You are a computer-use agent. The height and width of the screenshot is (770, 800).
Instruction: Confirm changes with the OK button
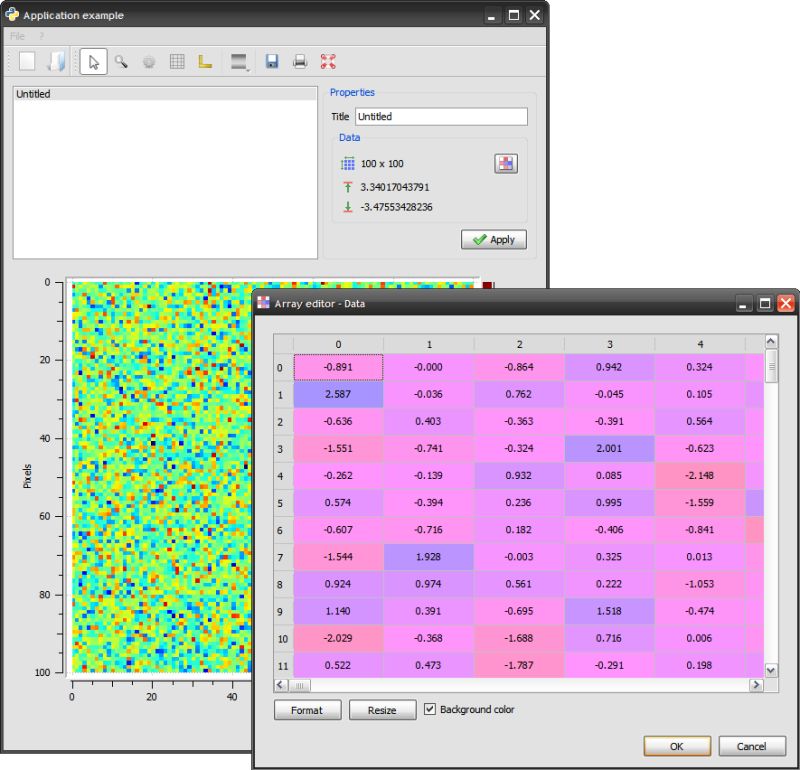(677, 746)
